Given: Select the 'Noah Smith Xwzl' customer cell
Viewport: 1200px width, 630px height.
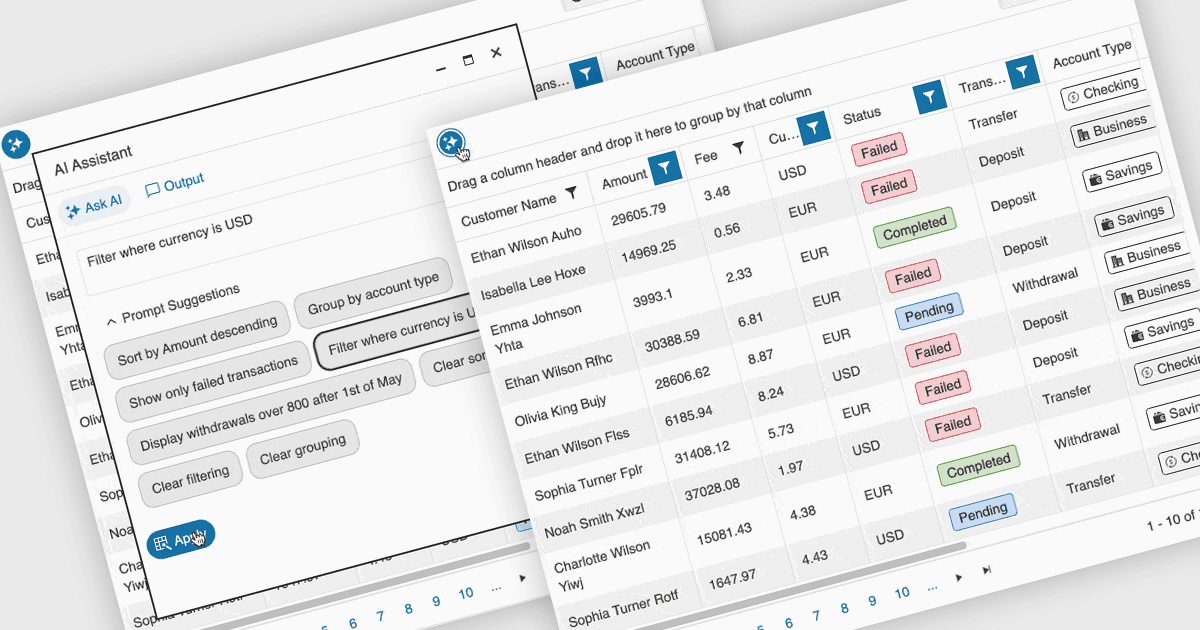Looking at the screenshot, I should point(594,520).
